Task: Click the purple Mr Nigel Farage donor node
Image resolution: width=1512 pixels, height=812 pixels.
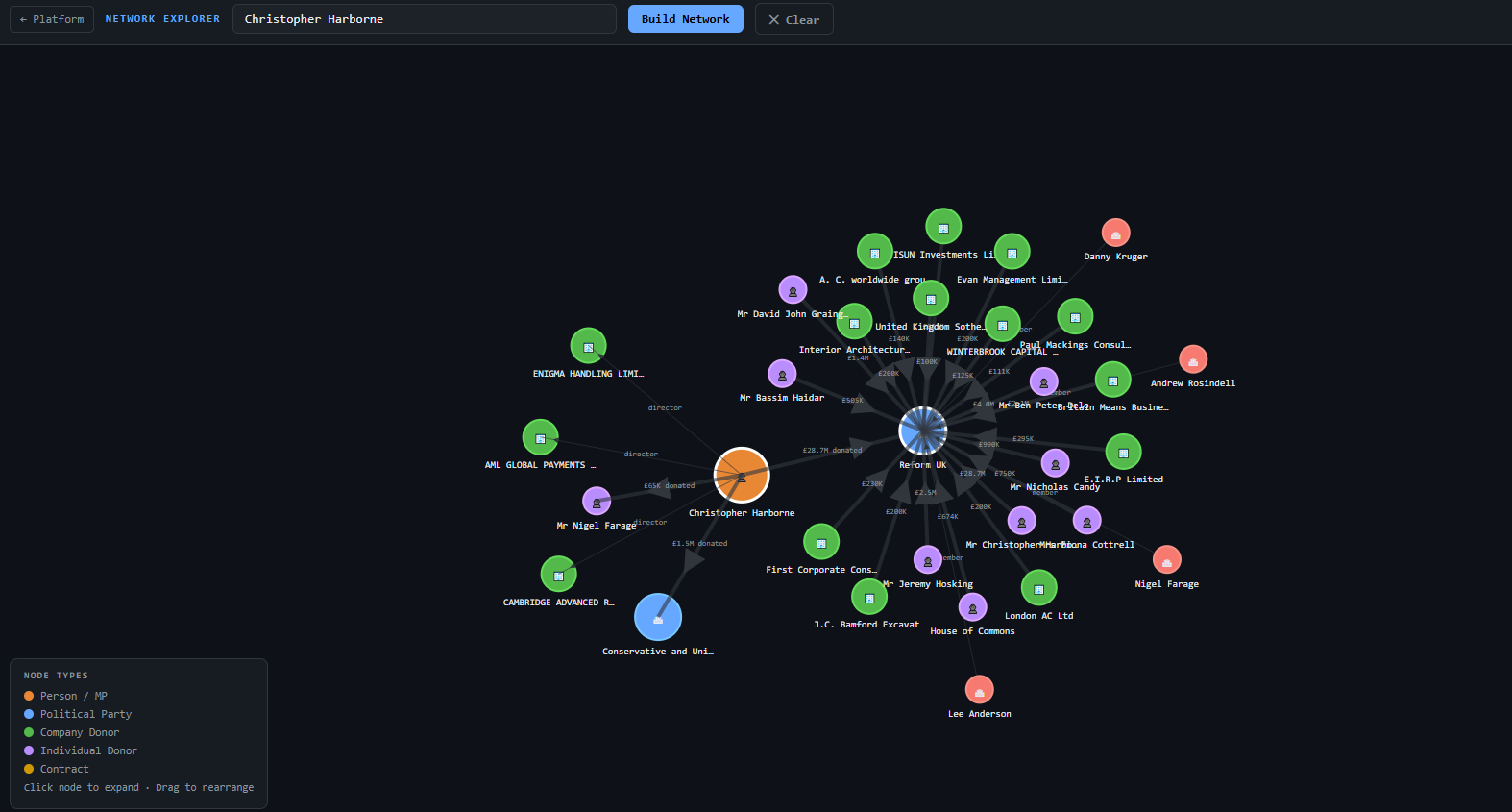Action: (x=597, y=501)
